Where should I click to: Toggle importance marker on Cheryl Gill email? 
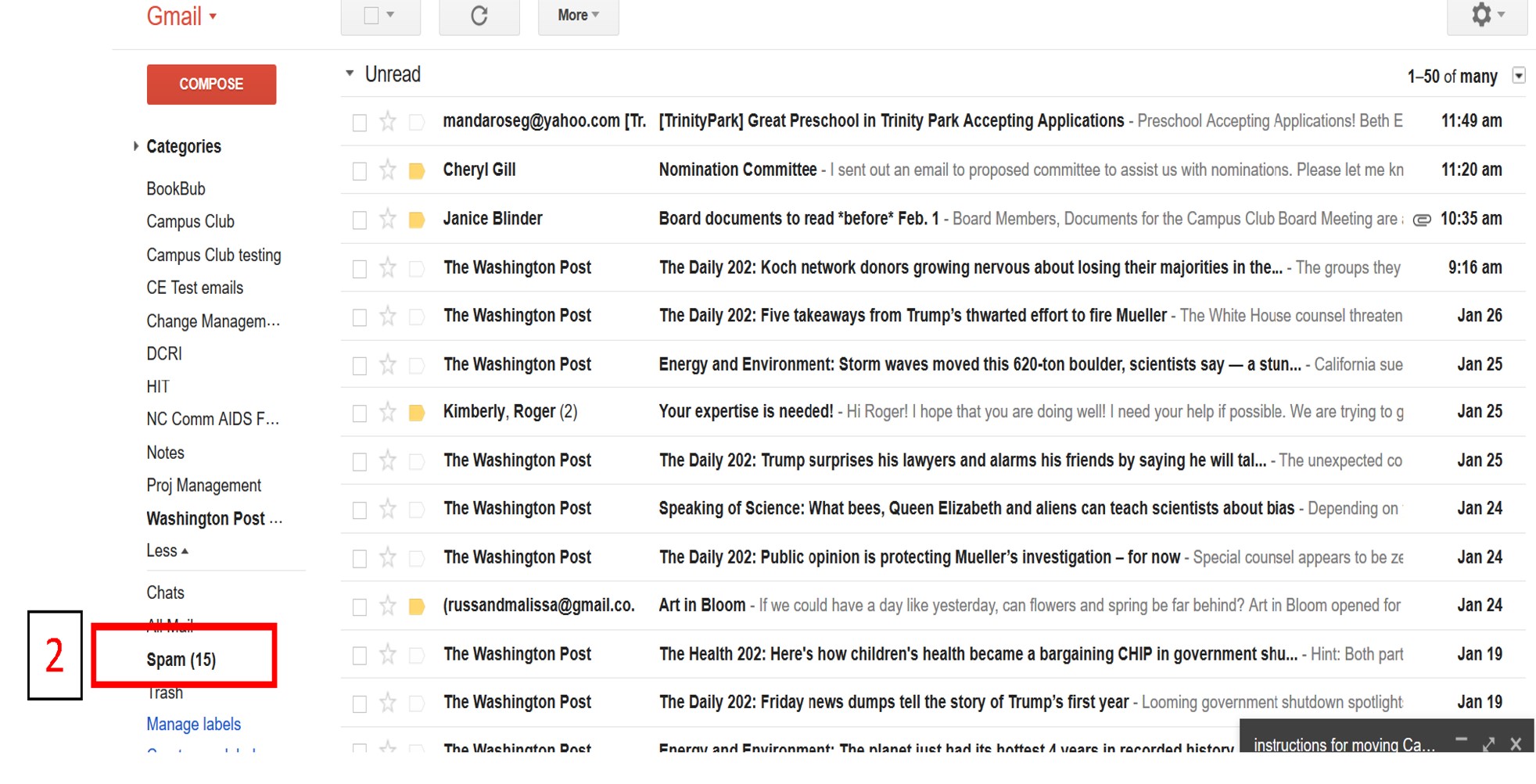(417, 171)
